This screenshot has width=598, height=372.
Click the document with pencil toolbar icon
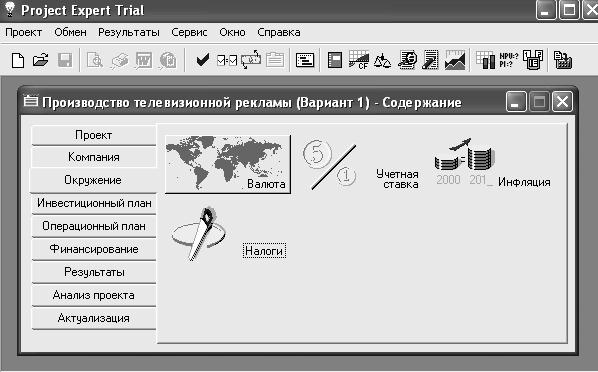[x=431, y=60]
